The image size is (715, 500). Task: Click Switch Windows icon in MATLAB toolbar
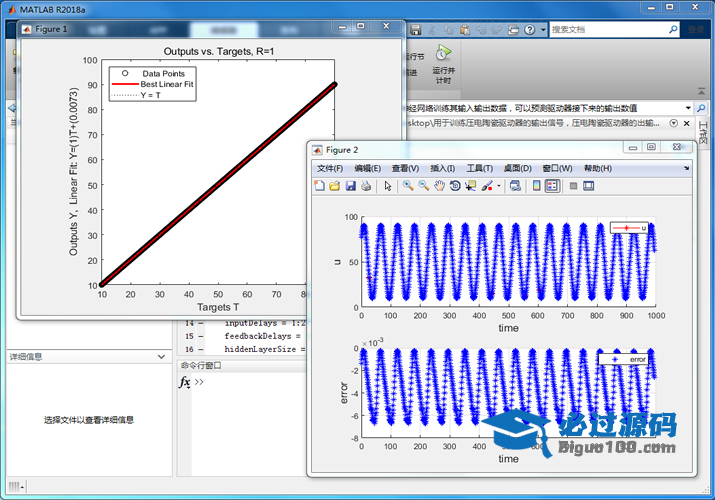coord(513,30)
